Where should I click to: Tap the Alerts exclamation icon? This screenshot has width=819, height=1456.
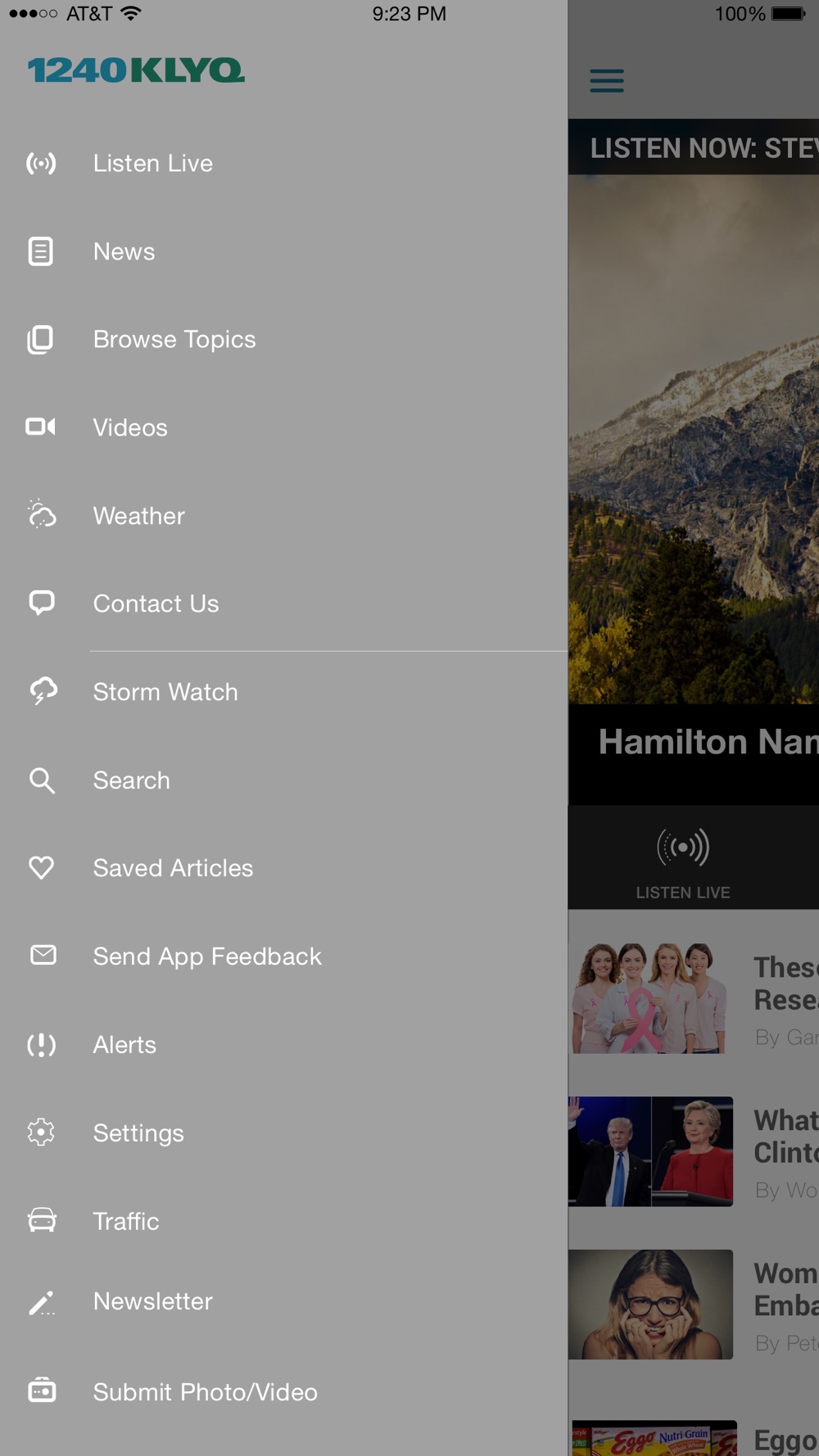point(41,1045)
